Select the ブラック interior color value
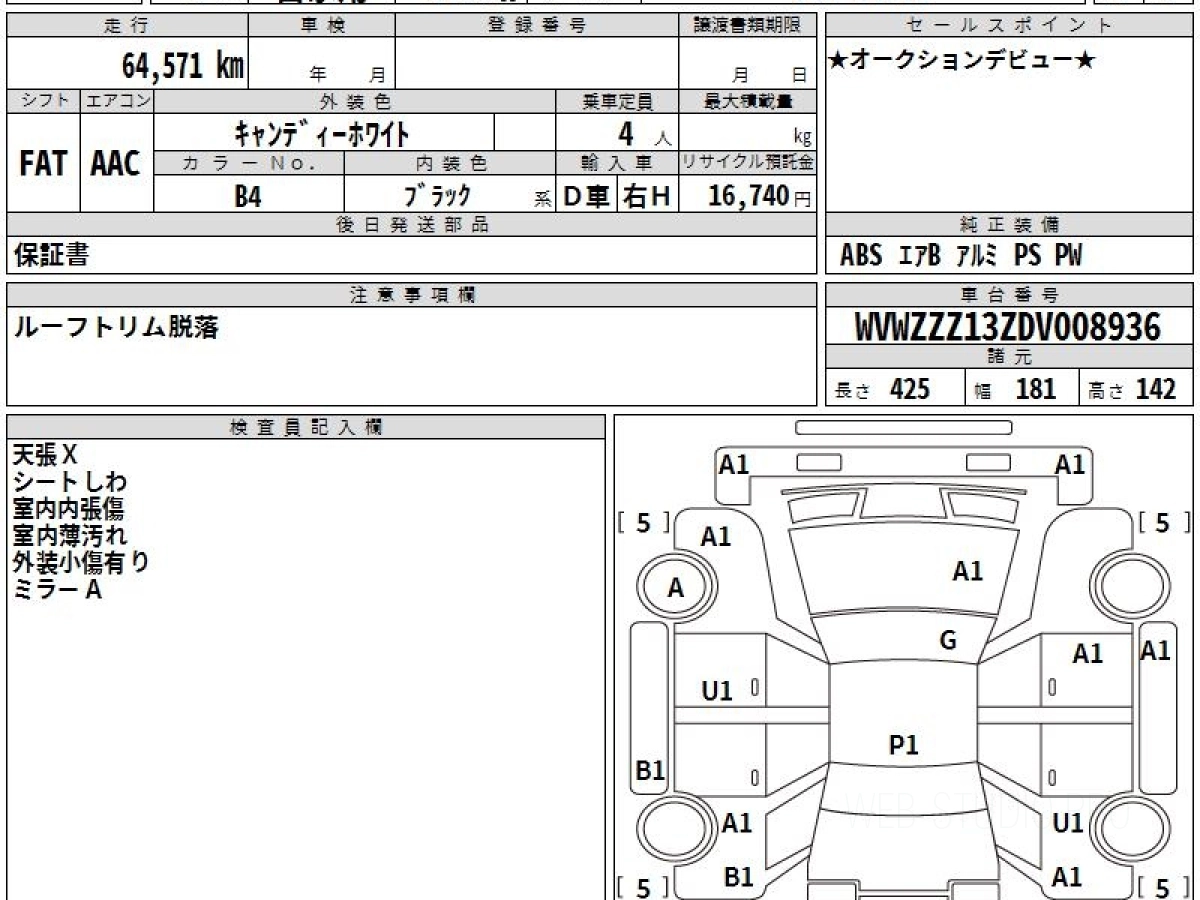This screenshot has width=1200, height=900. (x=437, y=195)
